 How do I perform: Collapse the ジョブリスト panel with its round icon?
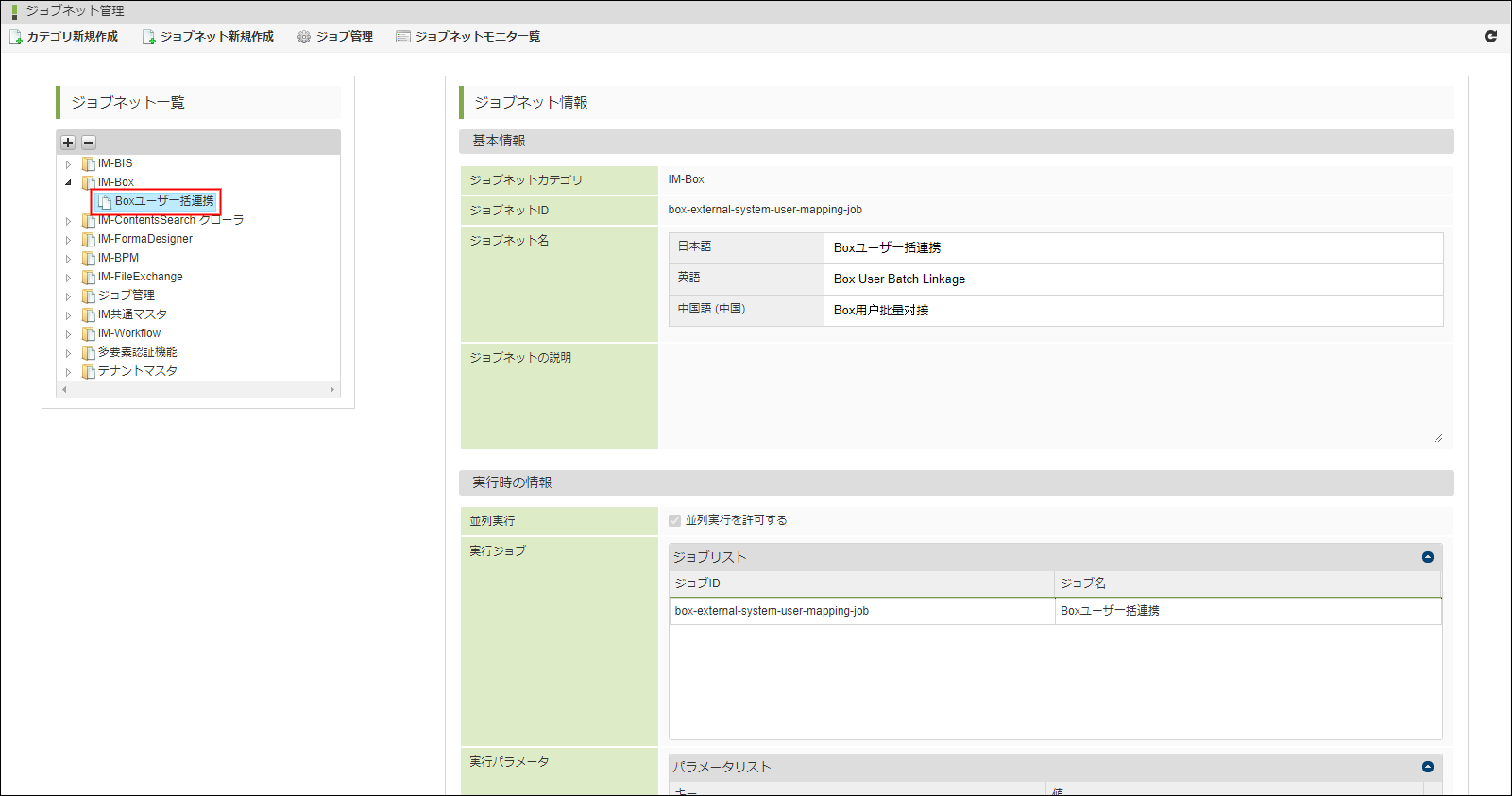click(1427, 557)
